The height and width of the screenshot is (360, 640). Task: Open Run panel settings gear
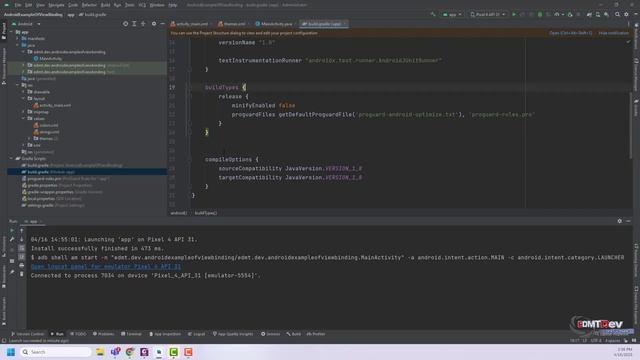coord(619,221)
